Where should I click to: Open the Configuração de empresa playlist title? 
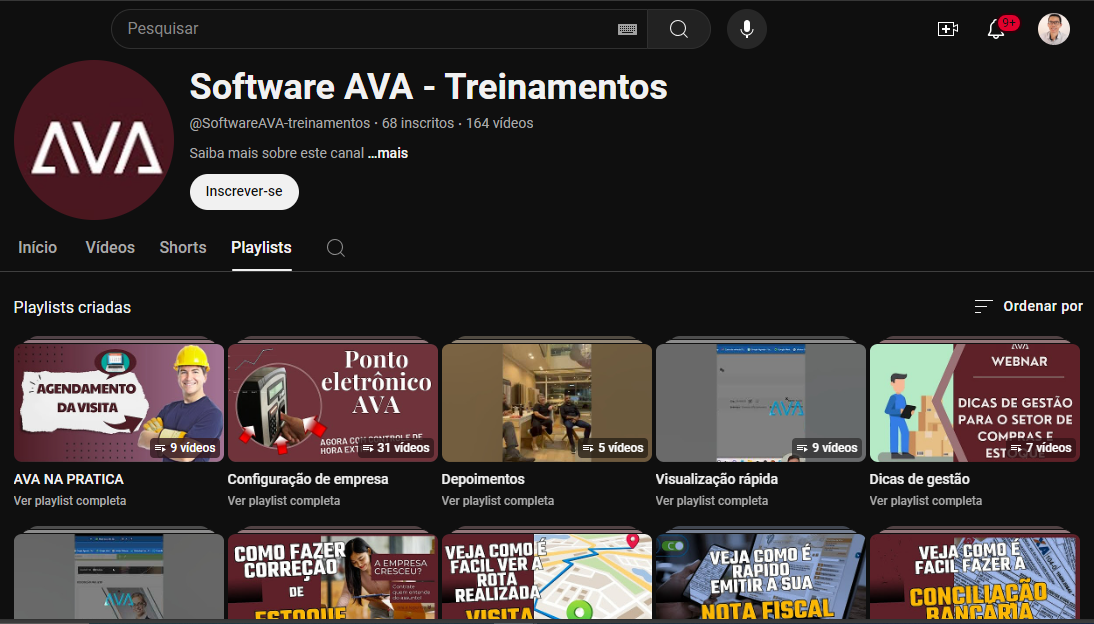308,479
